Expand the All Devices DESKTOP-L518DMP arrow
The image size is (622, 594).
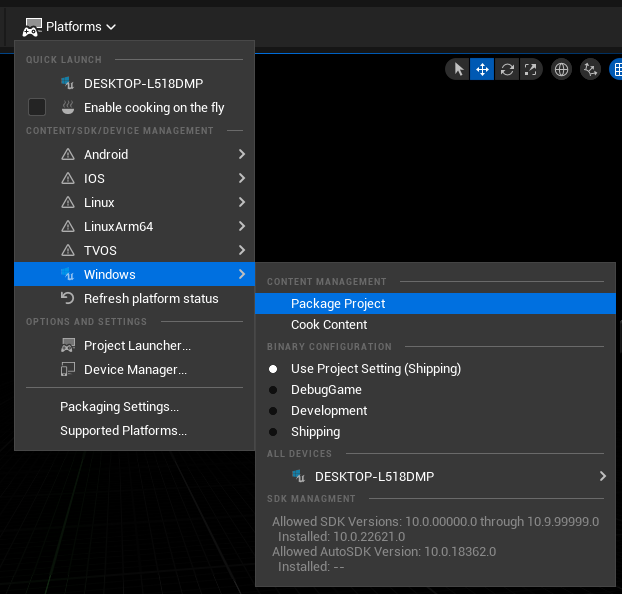pos(603,476)
